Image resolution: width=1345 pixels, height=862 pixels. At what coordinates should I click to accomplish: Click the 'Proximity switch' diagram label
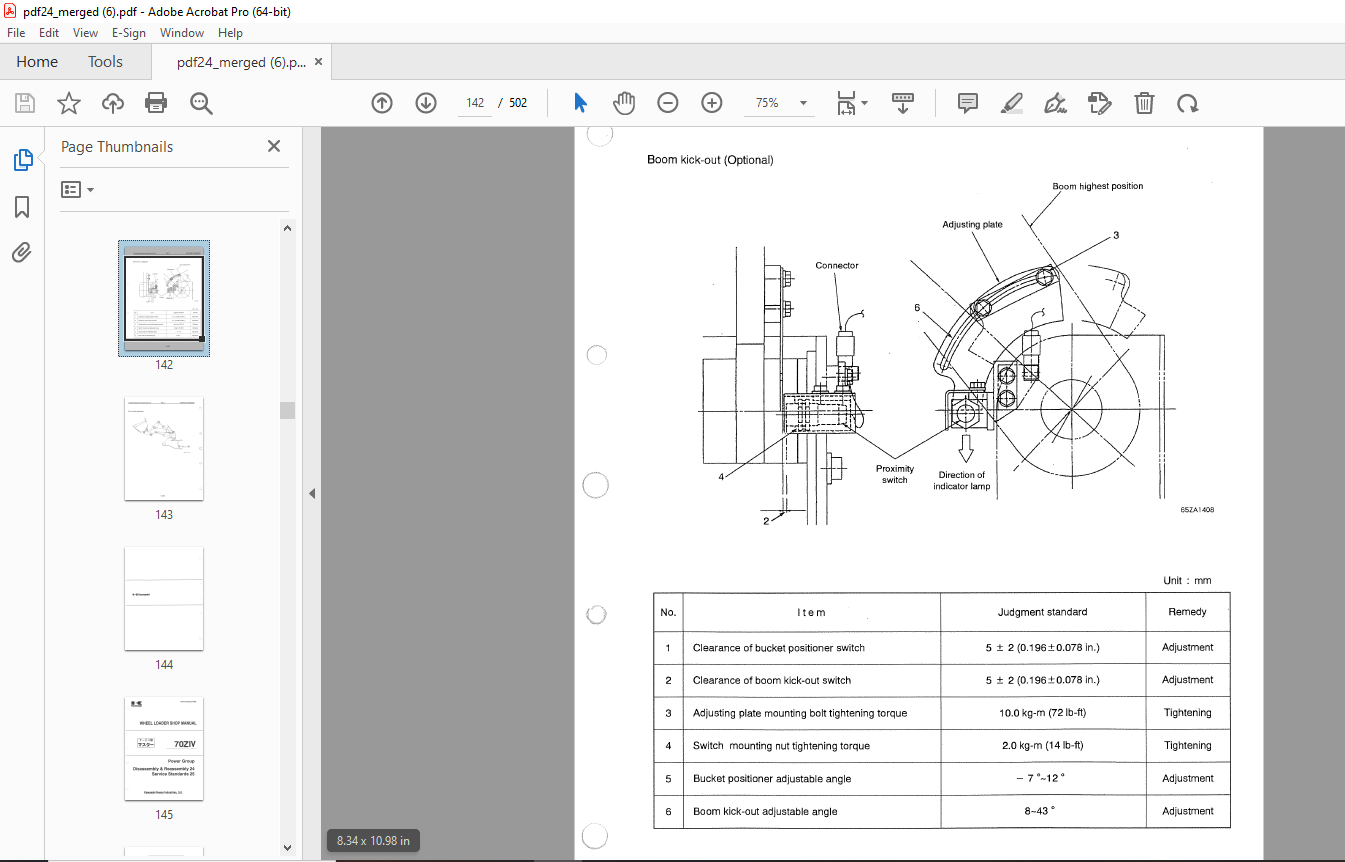click(895, 474)
